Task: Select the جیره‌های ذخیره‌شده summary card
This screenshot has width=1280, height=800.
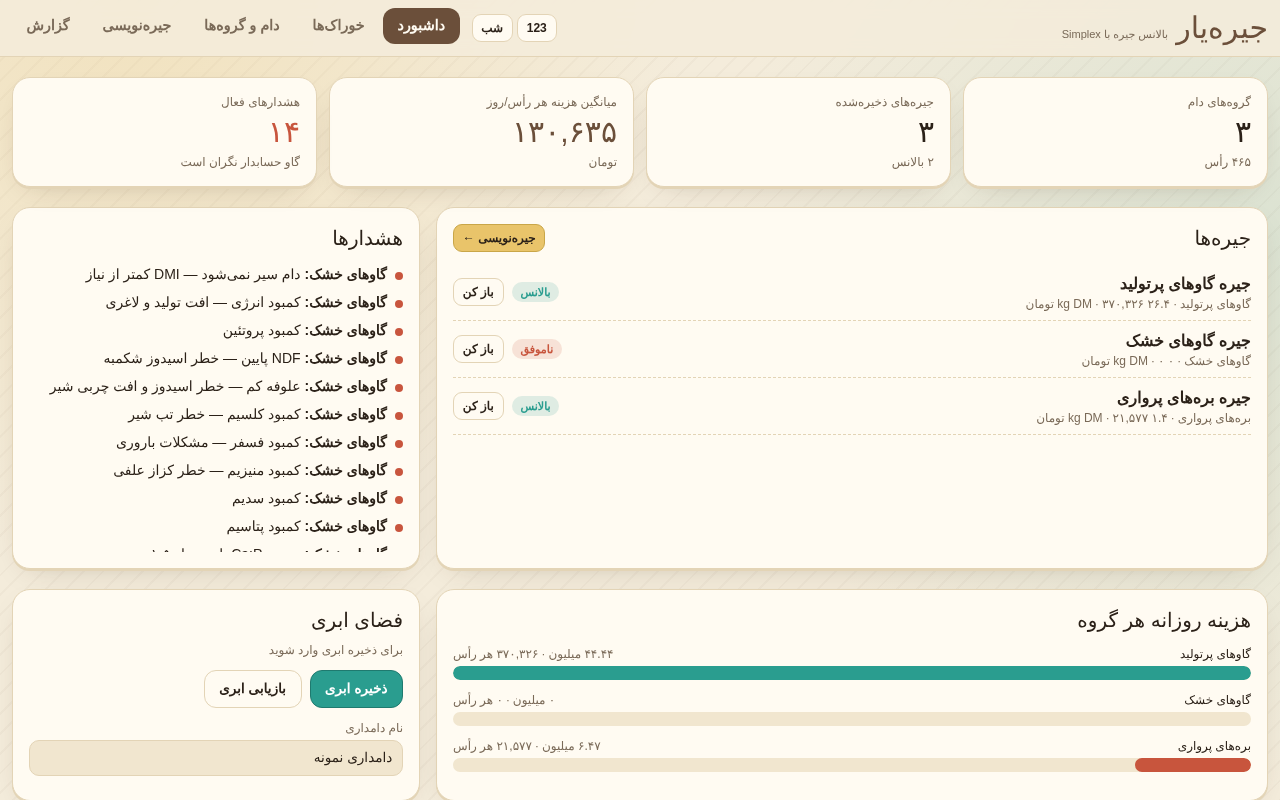Action: tap(798, 132)
